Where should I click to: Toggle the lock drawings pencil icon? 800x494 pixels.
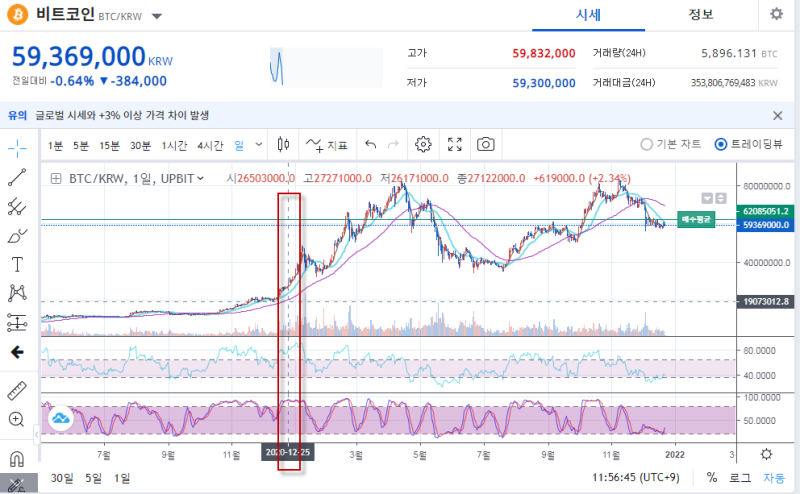(17, 484)
